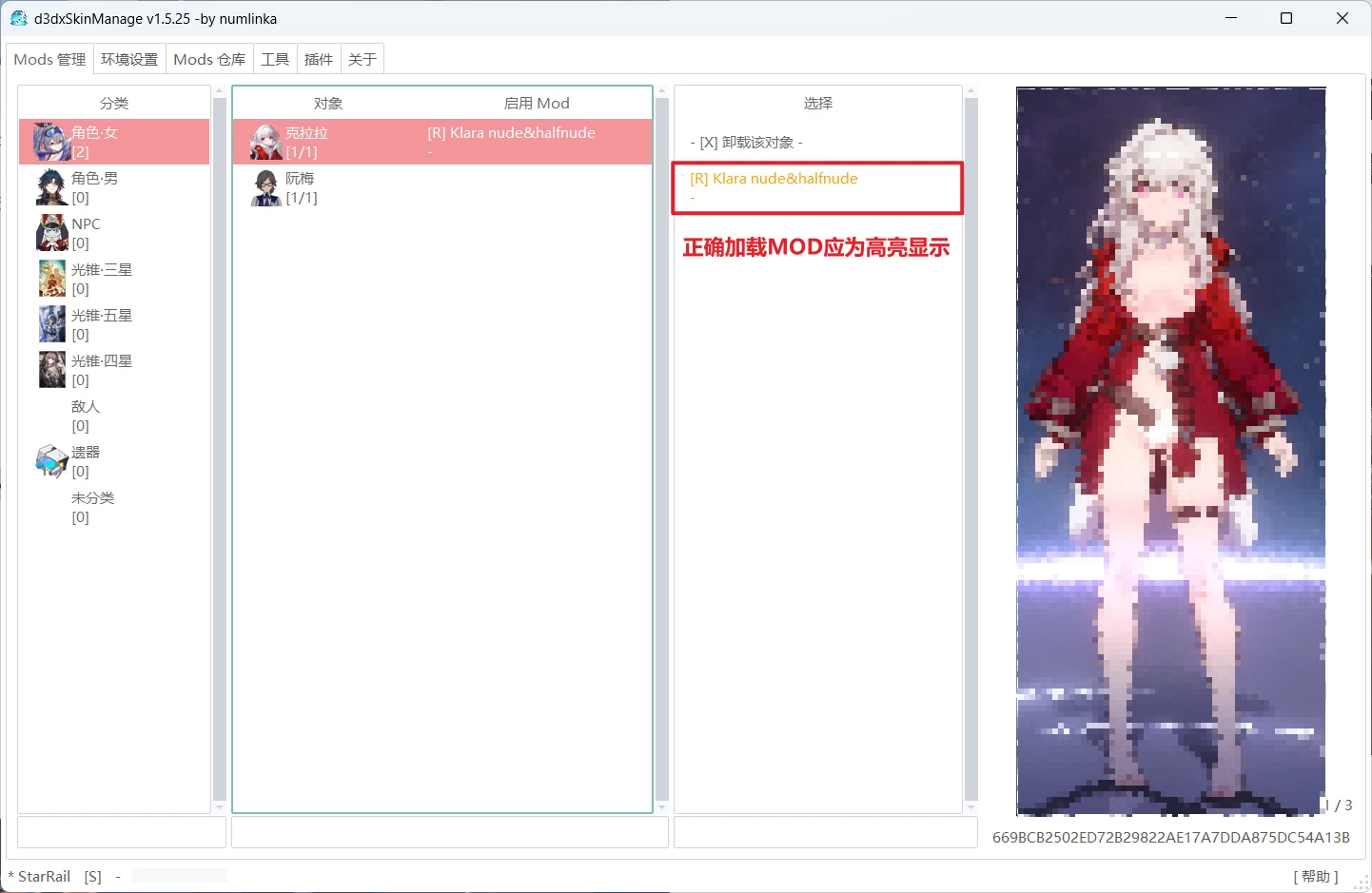Image resolution: width=1372 pixels, height=893 pixels.
Task: Click the 阮梅 character avatar icon
Action: click(265, 187)
